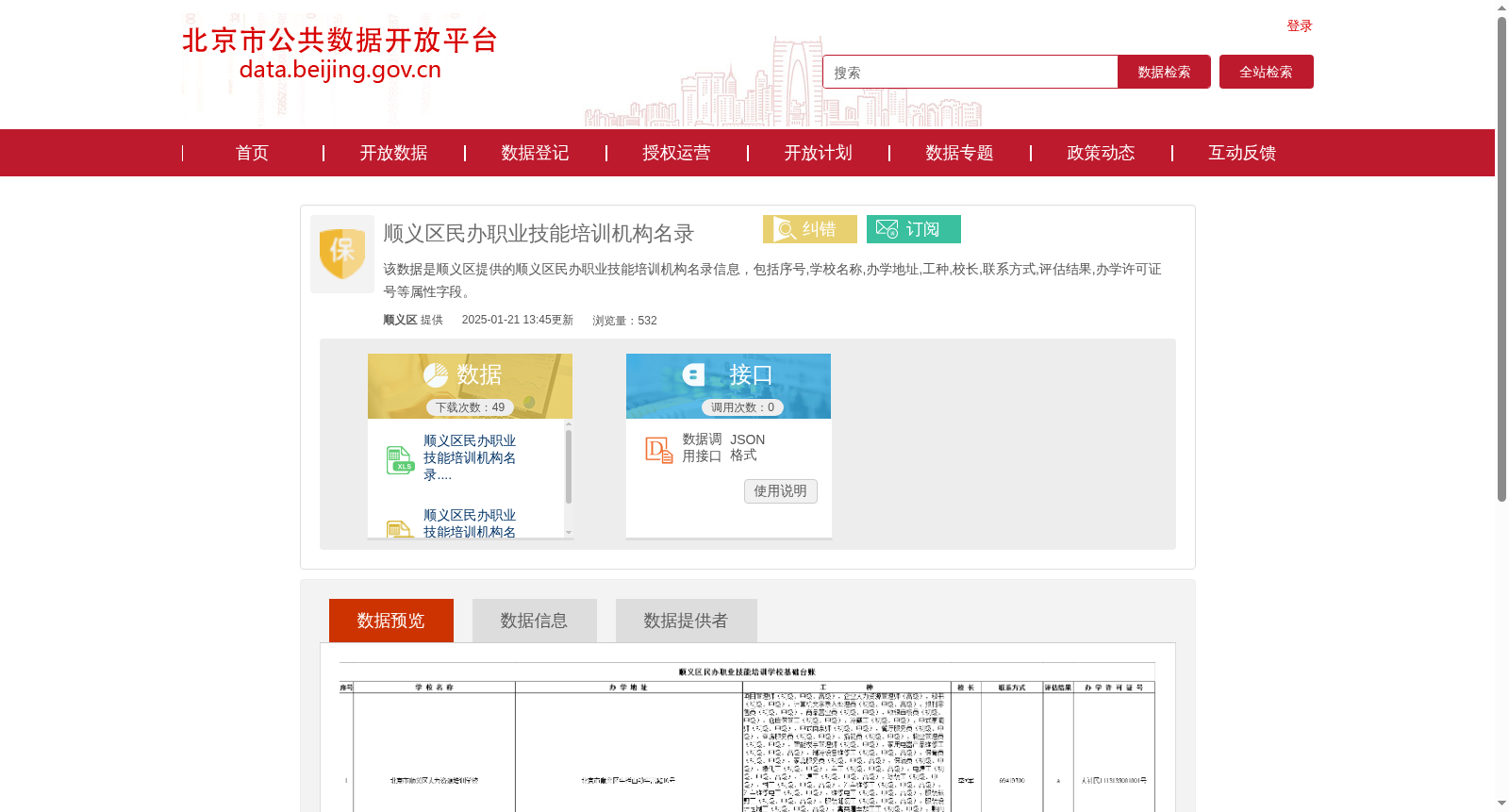Click the 北京市公共数据开放平台 site logo

(340, 54)
